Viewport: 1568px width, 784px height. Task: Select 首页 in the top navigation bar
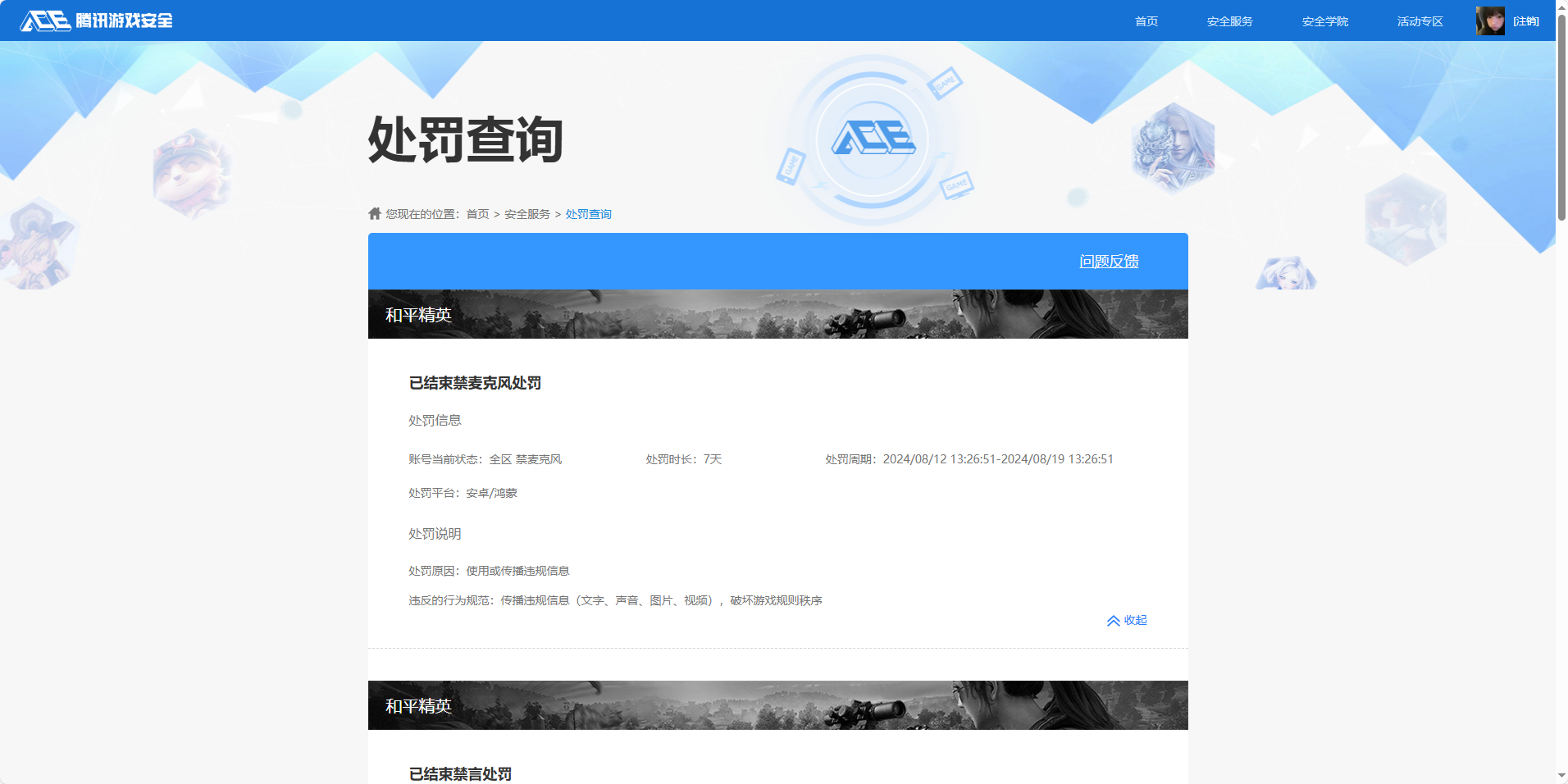click(1145, 21)
